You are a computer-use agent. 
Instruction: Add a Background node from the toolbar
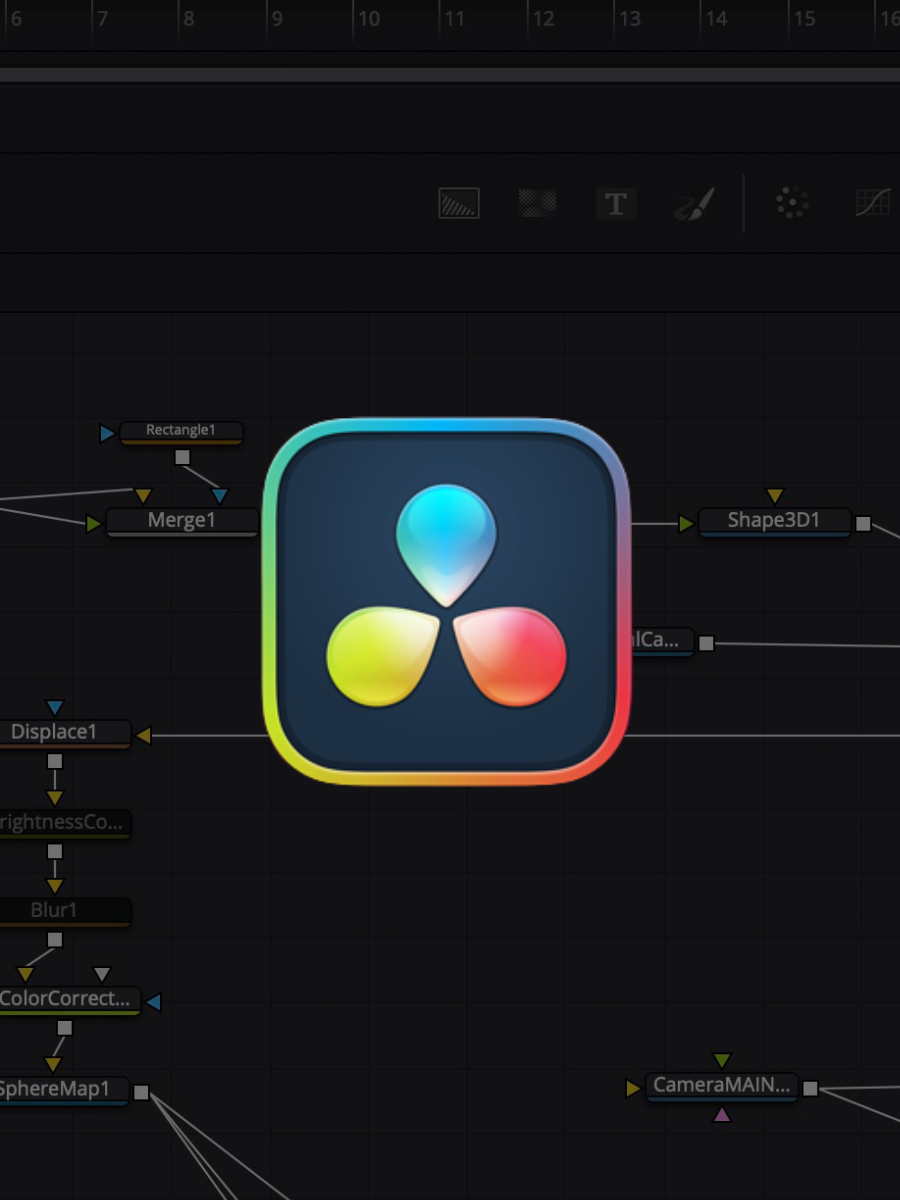point(459,203)
